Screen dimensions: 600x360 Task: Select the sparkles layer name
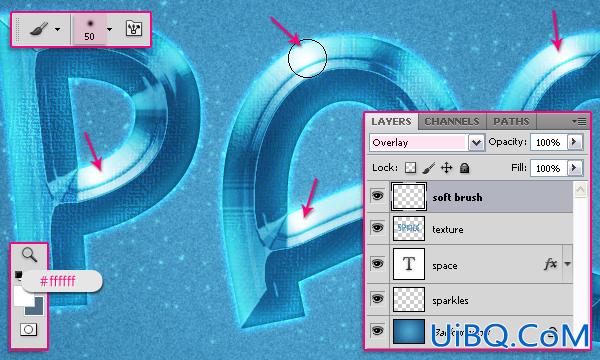[450, 301]
